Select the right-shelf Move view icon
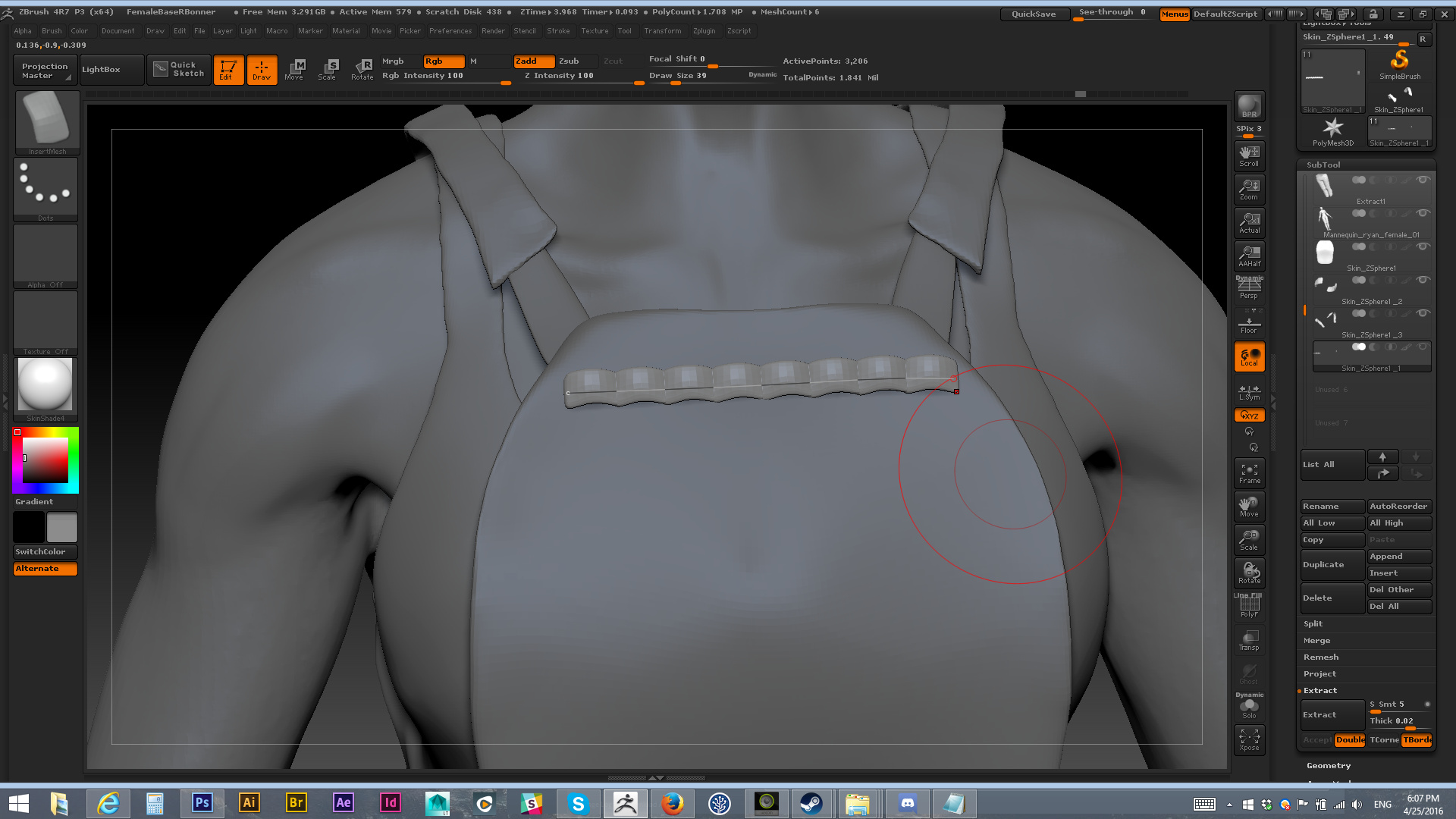Screen dimensions: 1456x819 [x=1249, y=507]
